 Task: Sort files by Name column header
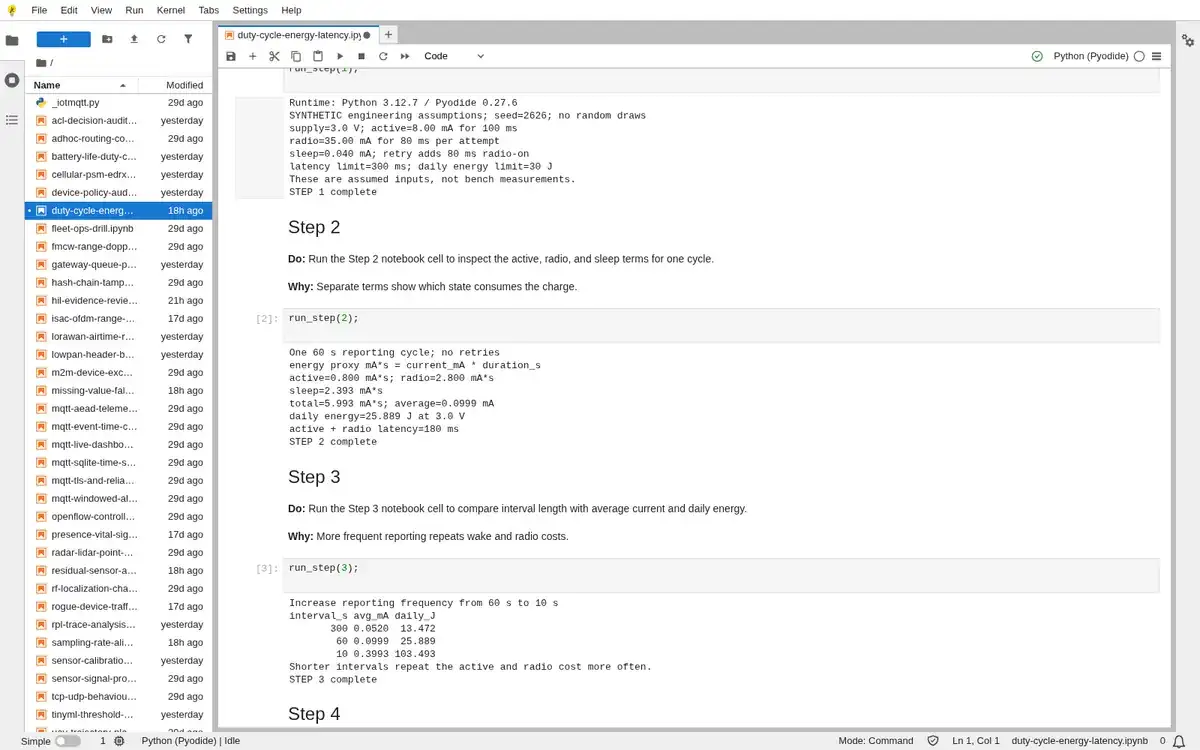(x=80, y=85)
